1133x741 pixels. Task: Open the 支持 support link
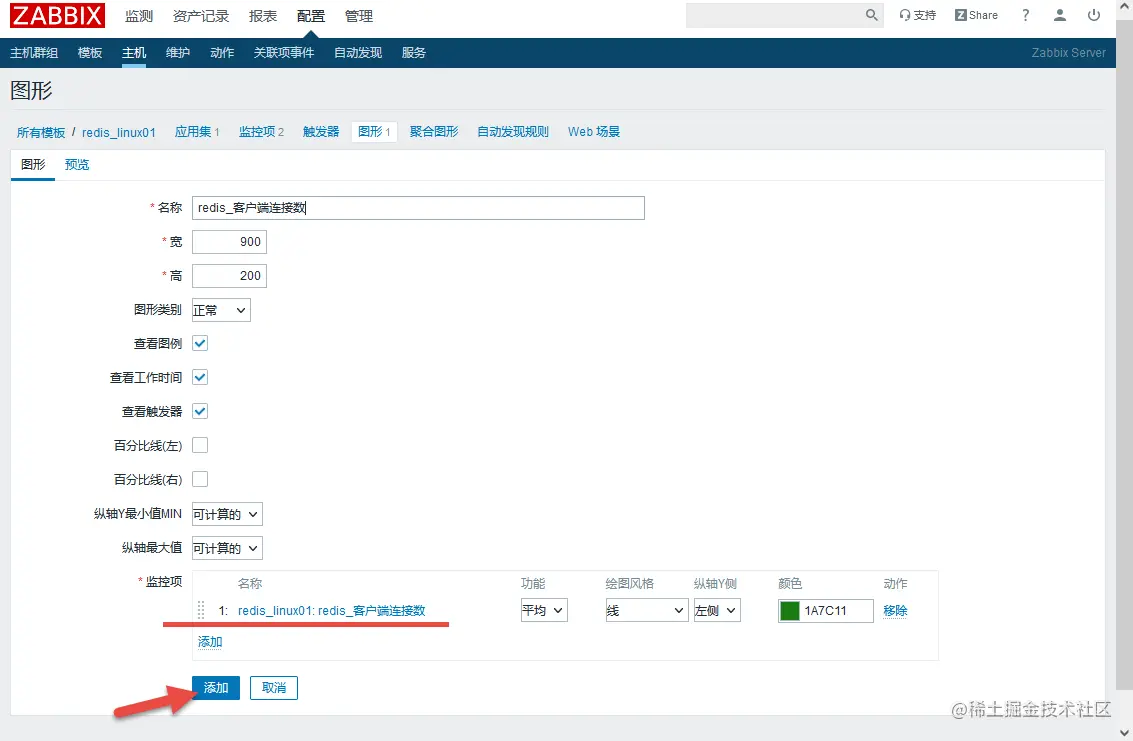pos(917,15)
